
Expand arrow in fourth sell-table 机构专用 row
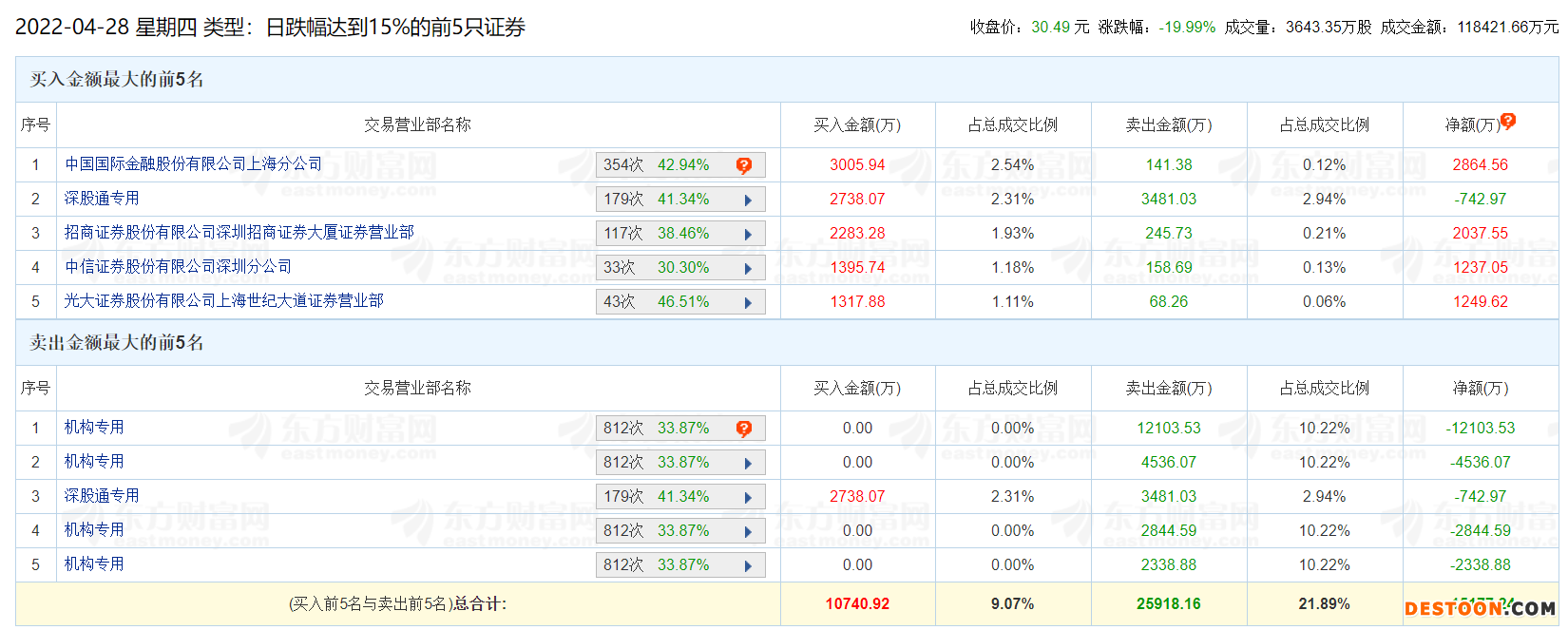(748, 532)
